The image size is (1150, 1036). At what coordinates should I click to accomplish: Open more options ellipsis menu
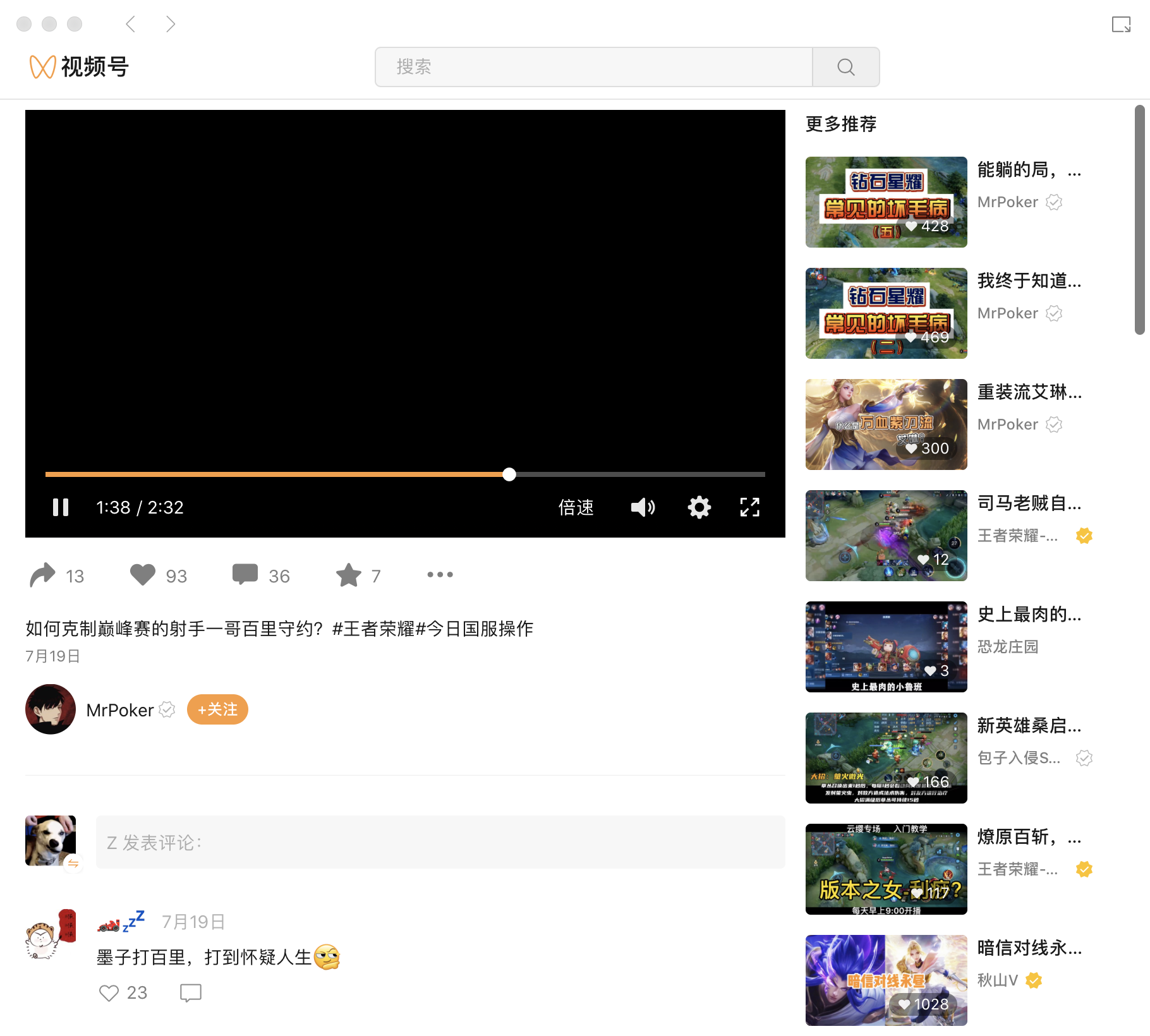[x=440, y=575]
